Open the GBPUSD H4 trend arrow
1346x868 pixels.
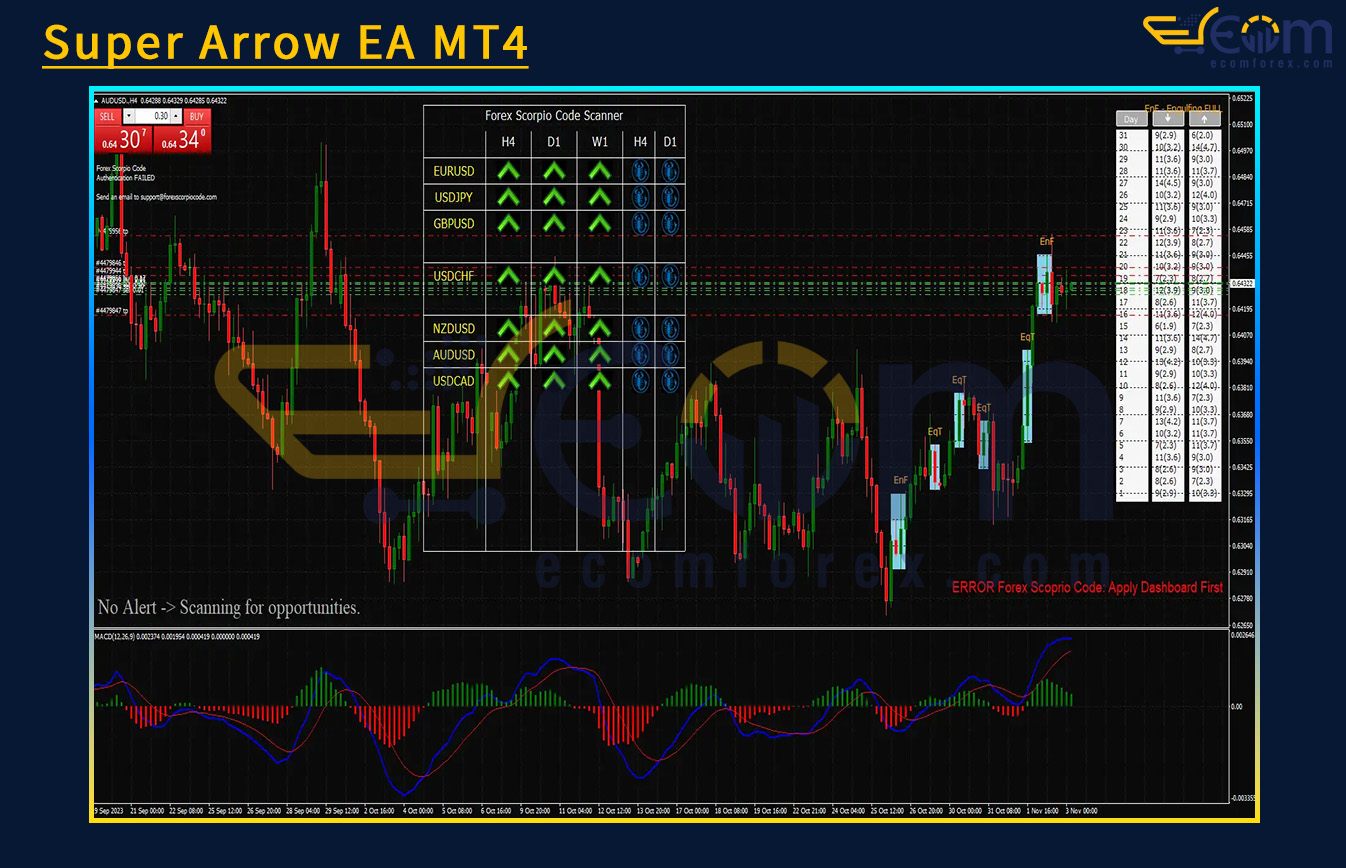[509, 223]
